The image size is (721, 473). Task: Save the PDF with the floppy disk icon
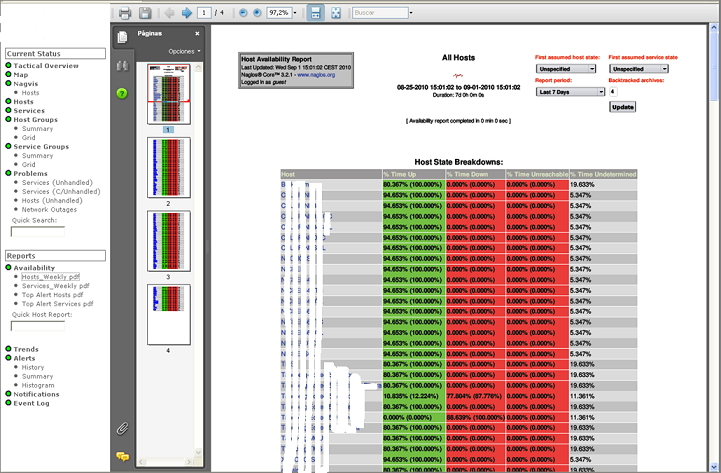[145, 13]
